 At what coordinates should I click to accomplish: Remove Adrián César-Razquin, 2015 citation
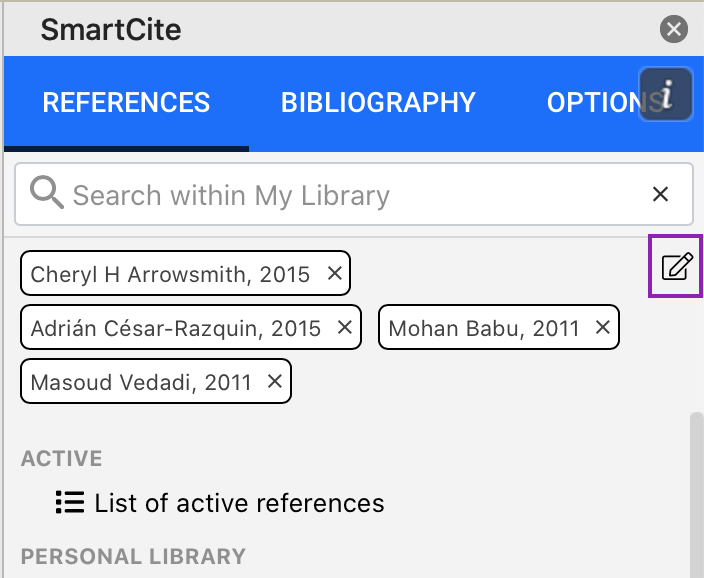point(345,327)
